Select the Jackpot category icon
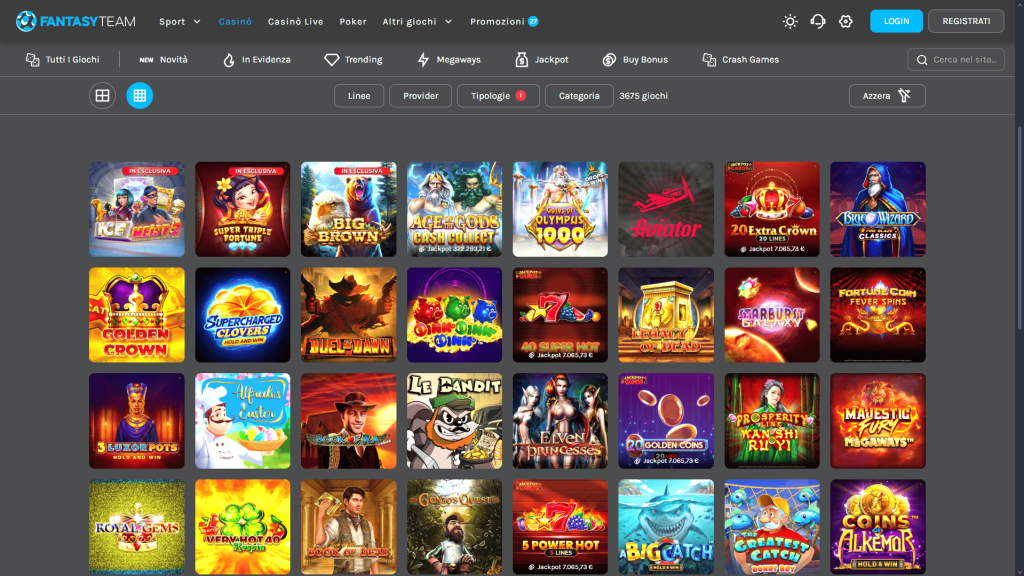1024x576 pixels. coord(524,59)
